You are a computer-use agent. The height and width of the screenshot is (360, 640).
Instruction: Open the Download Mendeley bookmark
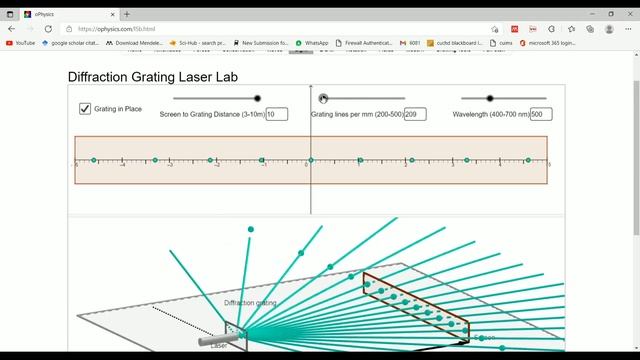point(134,43)
